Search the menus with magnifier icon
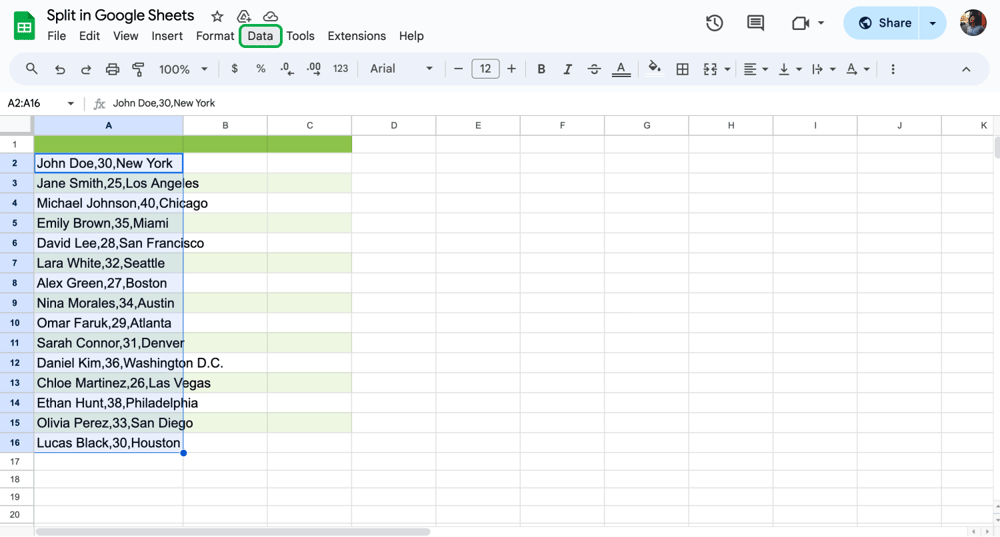This screenshot has width=1000, height=537. click(32, 69)
